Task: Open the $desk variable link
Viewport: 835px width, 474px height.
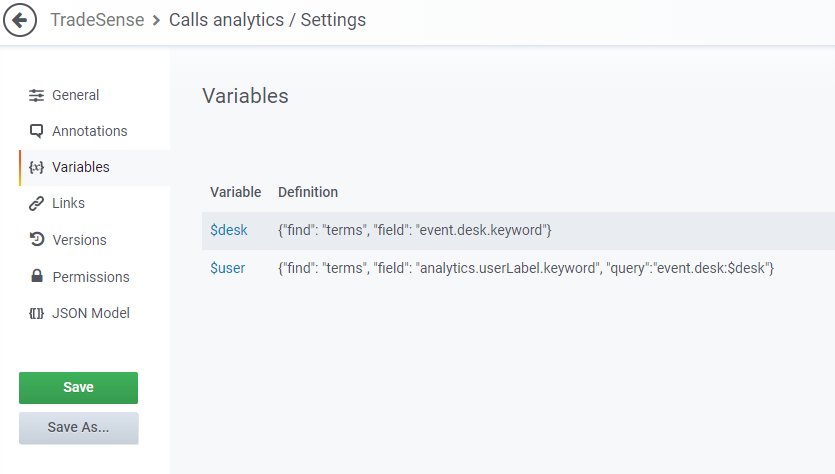Action: click(229, 230)
